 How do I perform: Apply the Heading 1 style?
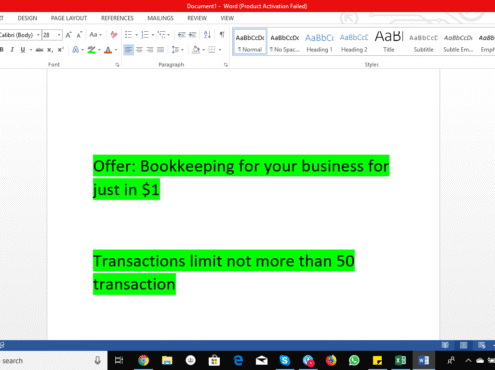point(319,42)
